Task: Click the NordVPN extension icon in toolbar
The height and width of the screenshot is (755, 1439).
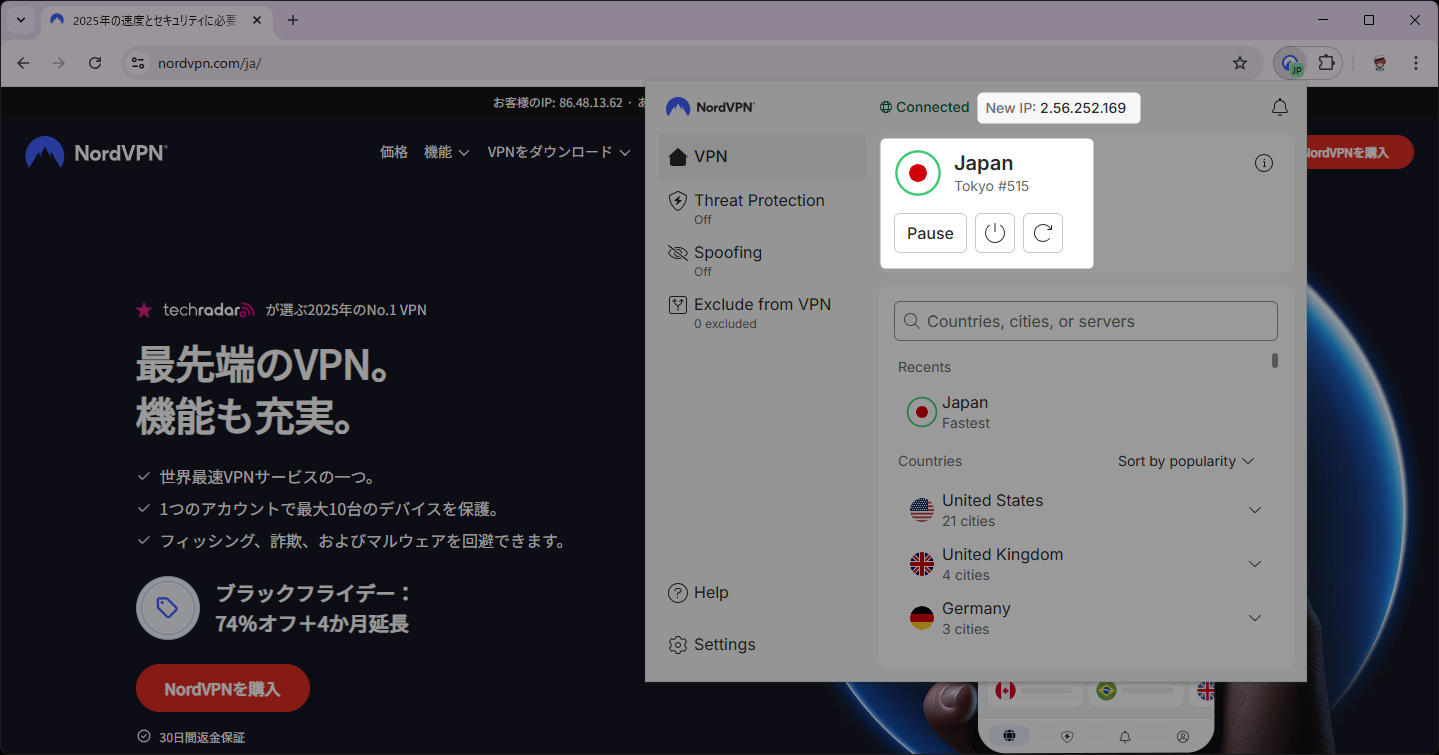Action: pos(1291,63)
